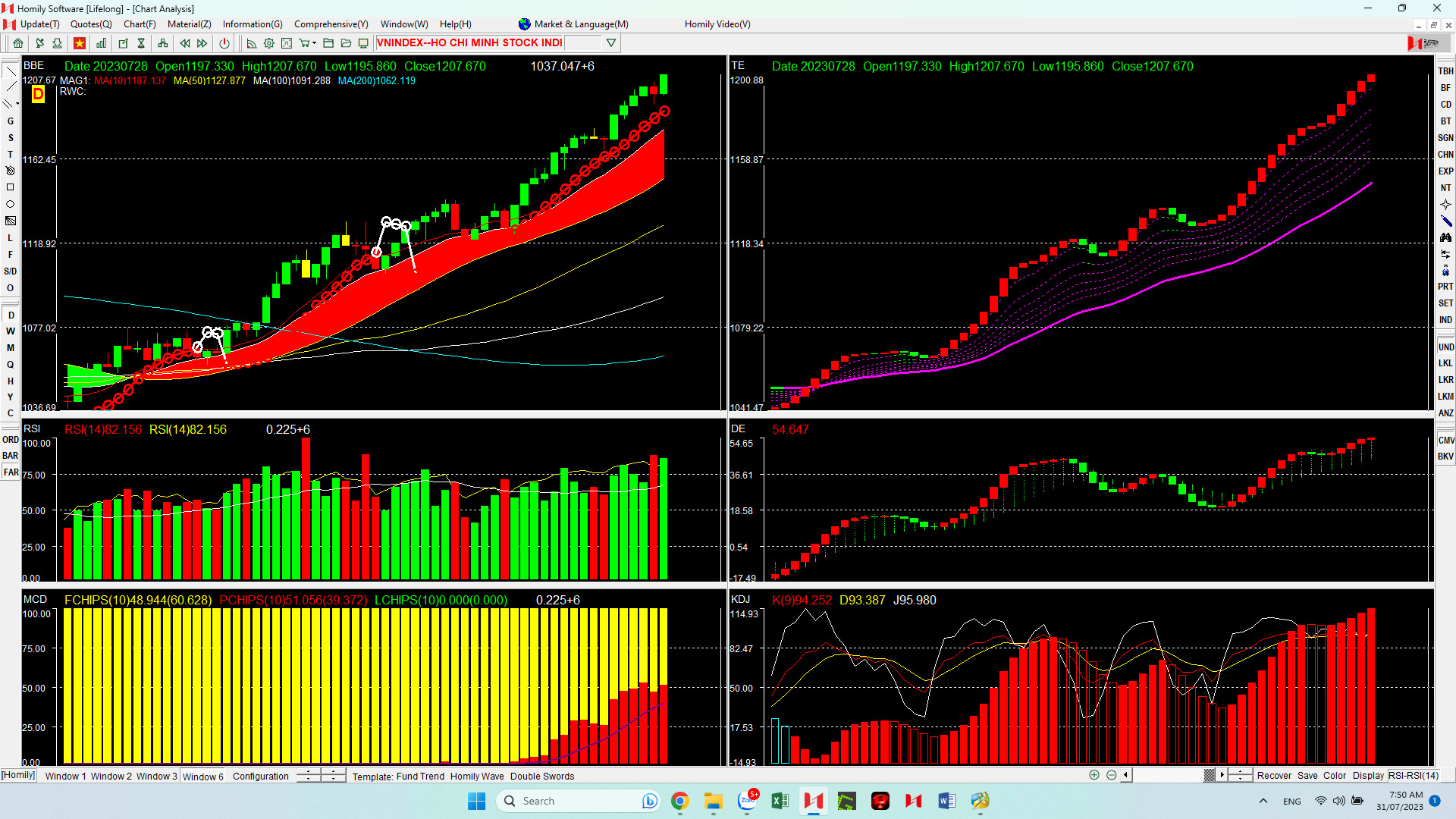Open the settings gear toolbar icon
Image resolution: width=1456 pixels, height=819 pixels.
point(268,43)
